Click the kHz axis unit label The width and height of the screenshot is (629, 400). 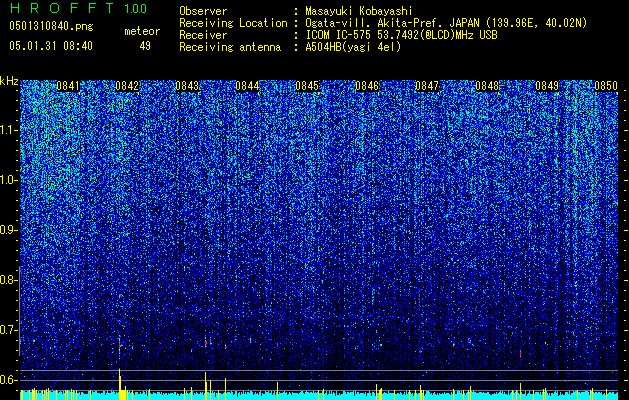point(9,81)
